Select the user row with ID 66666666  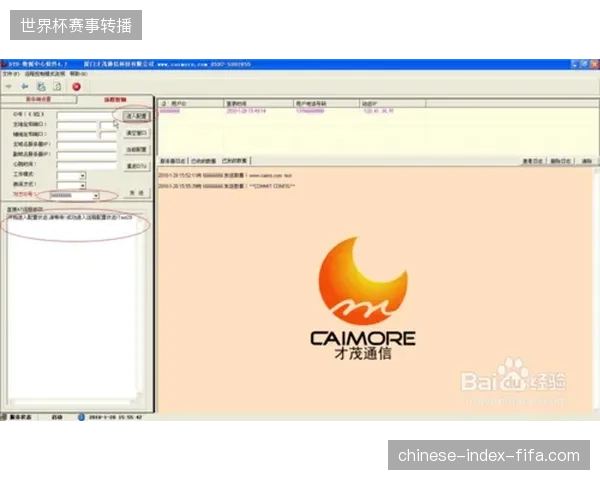coord(276,111)
